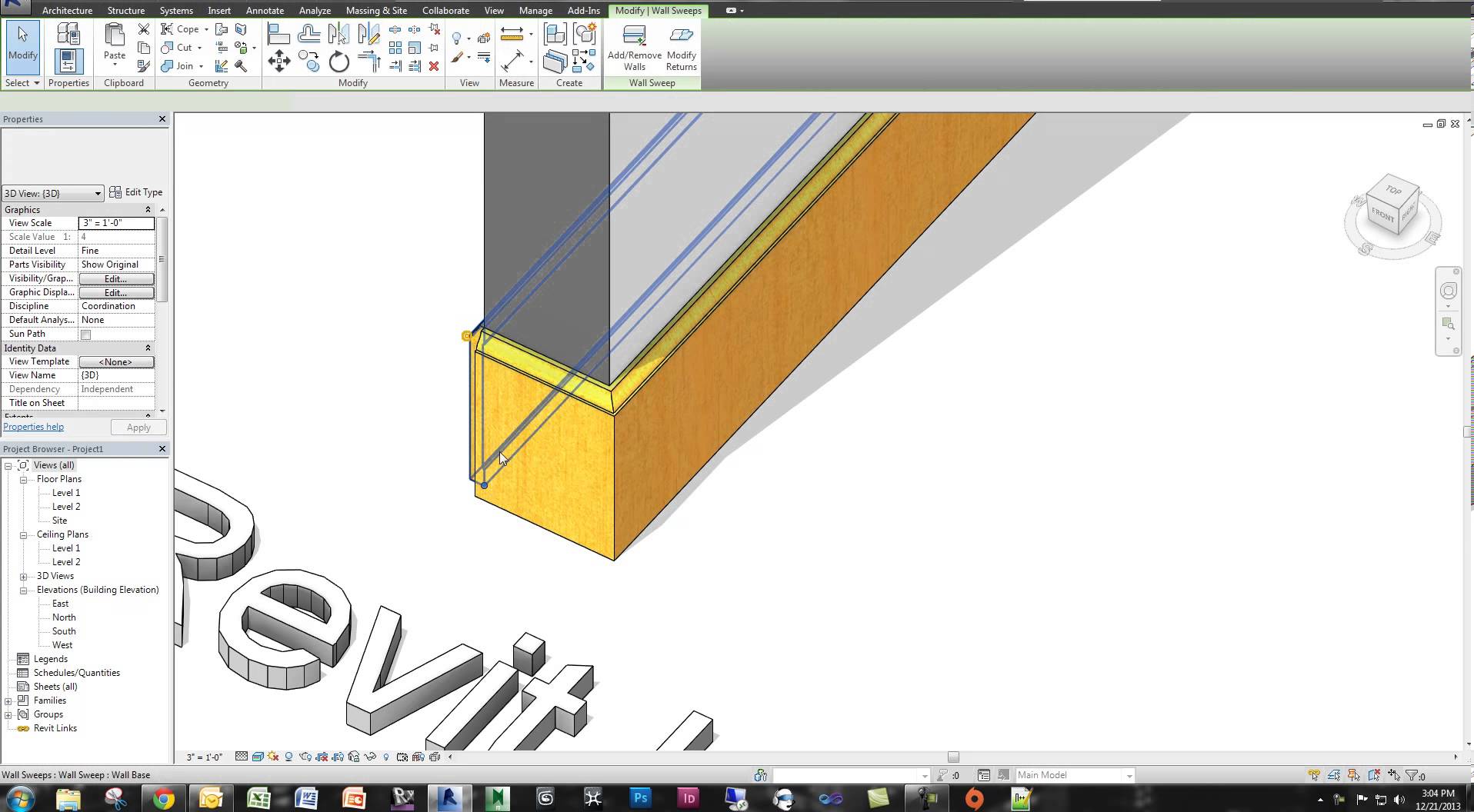This screenshot has width=1474, height=812.
Task: Click the Apply button in Properties
Action: [138, 427]
